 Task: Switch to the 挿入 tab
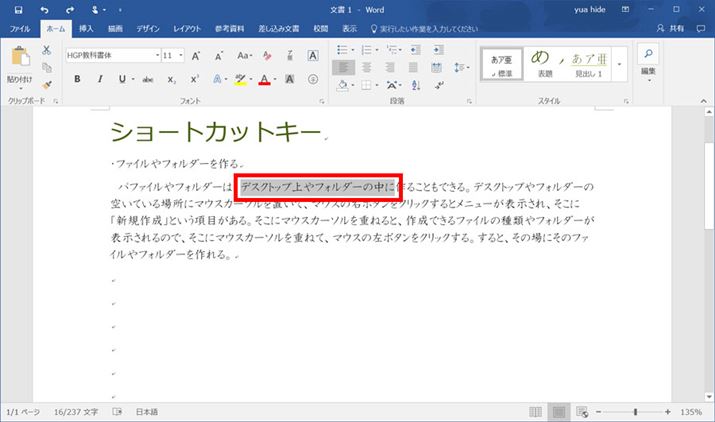tap(86, 29)
